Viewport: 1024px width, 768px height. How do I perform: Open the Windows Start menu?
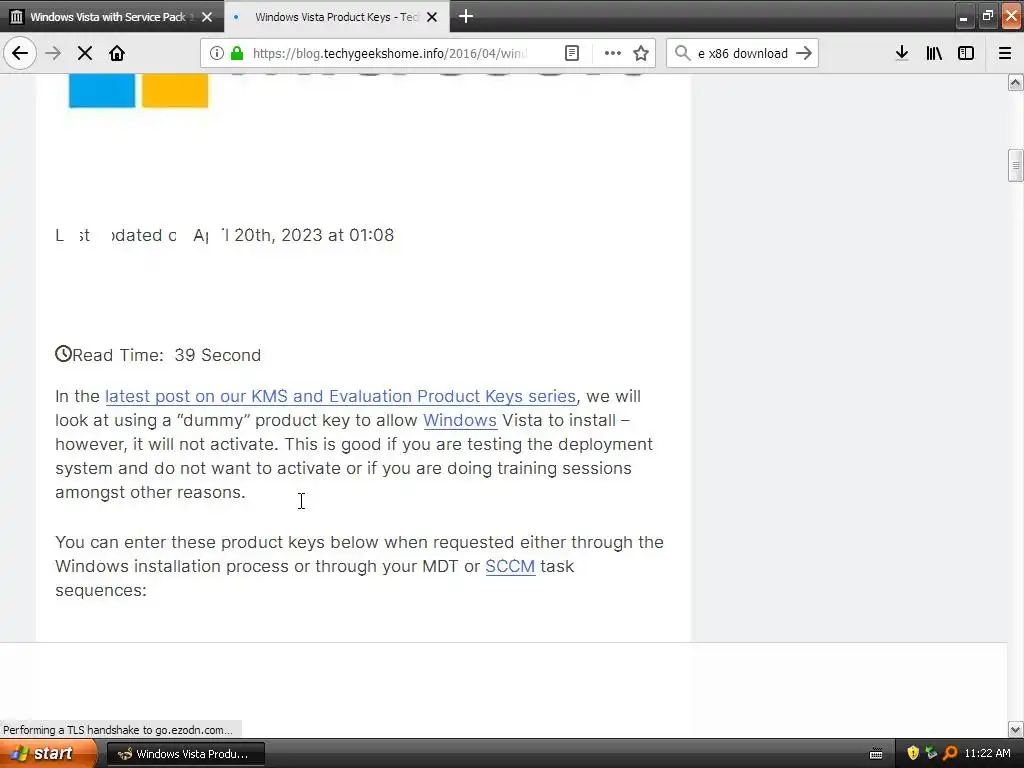[48, 753]
